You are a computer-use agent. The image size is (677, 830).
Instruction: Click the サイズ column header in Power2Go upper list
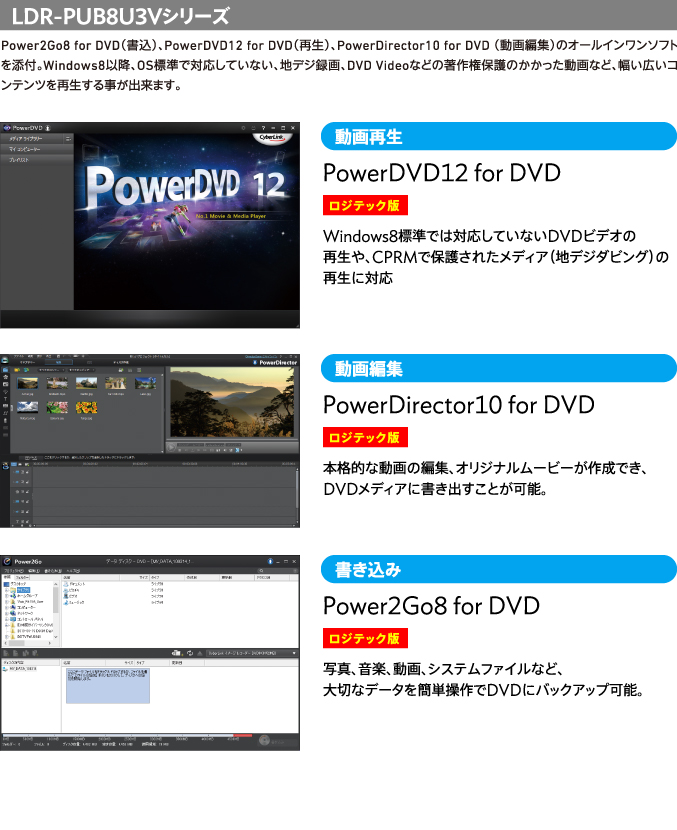pos(134,578)
